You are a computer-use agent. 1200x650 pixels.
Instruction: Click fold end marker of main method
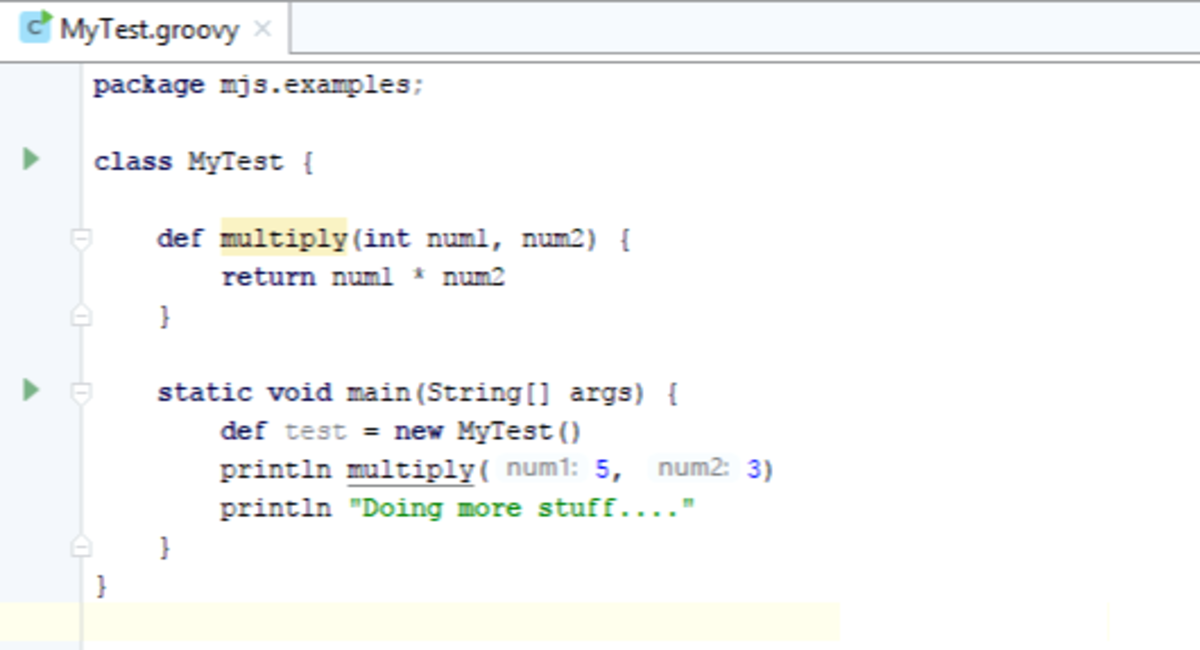81,547
